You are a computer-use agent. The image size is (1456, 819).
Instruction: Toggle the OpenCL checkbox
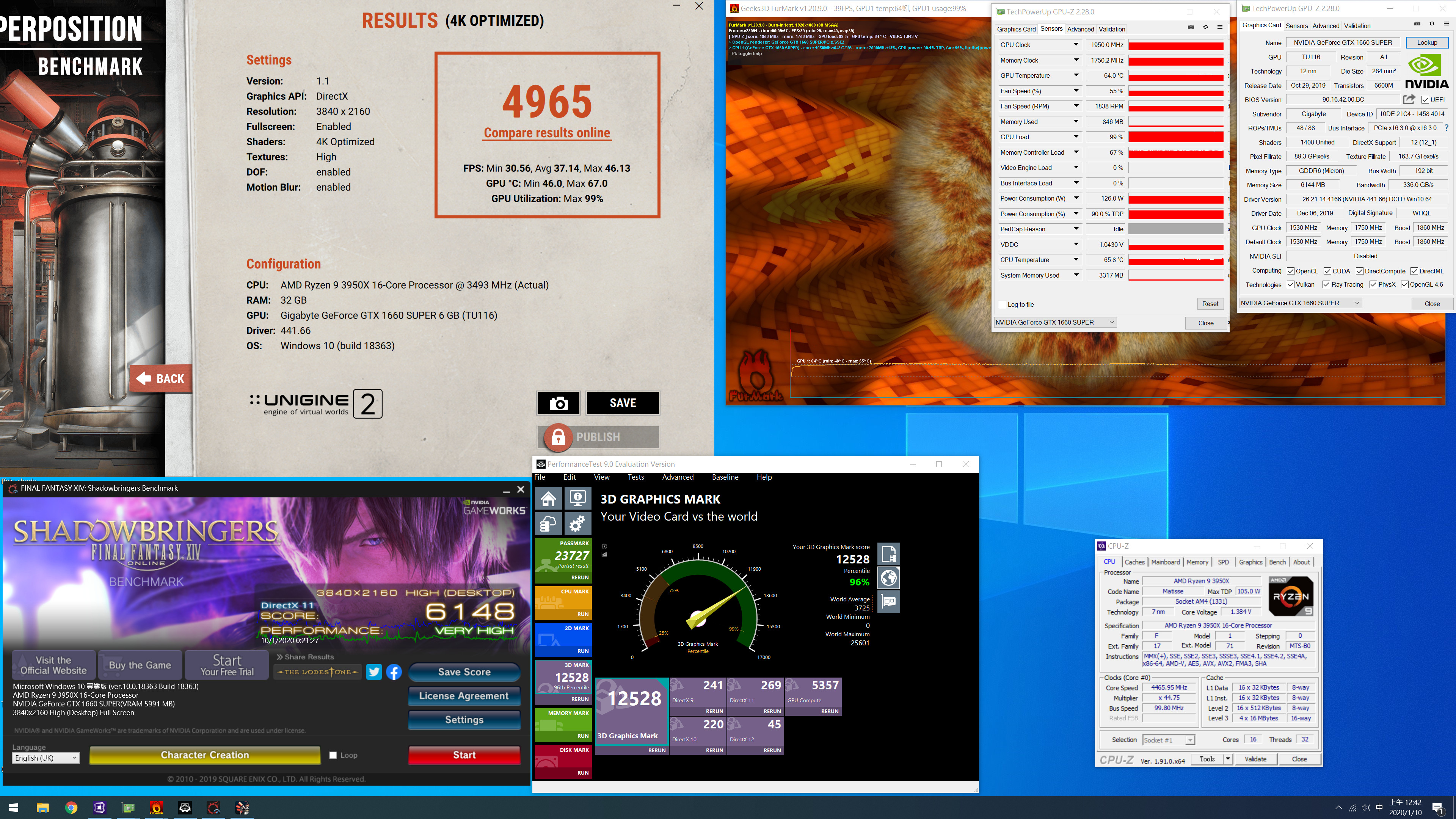point(1290,271)
